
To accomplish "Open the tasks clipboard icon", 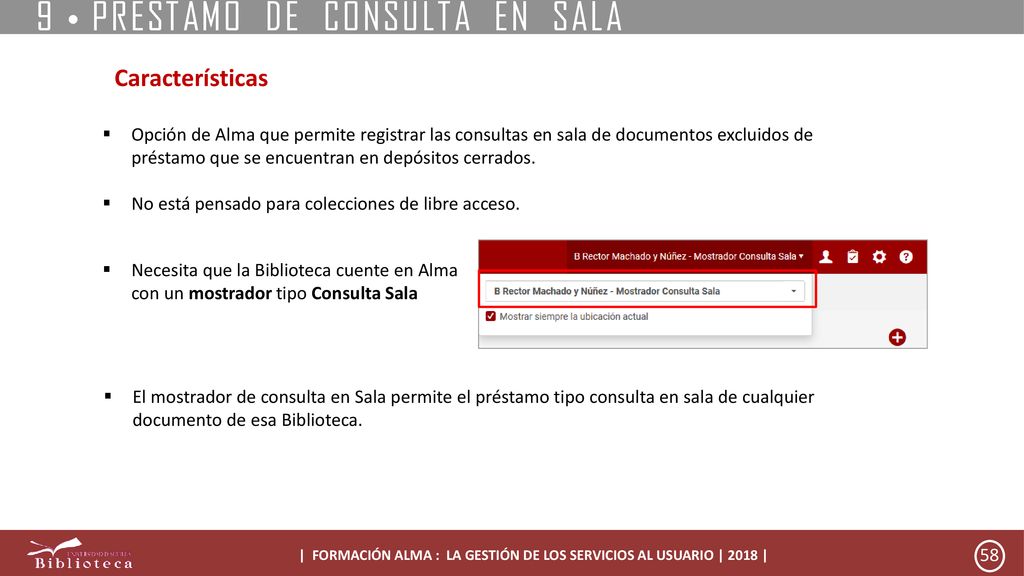I will (x=853, y=257).
